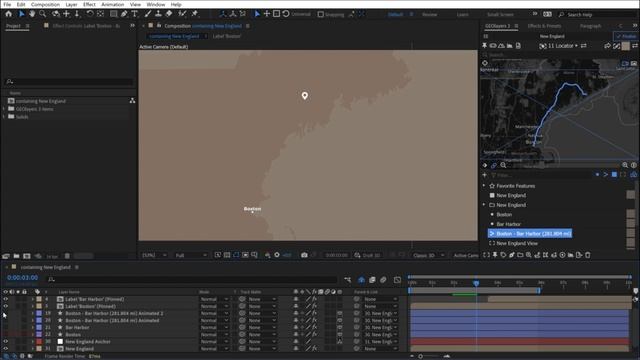Hide the Label 'Boston' (Pinned) layer
The image size is (640, 360).
(x=5, y=306)
